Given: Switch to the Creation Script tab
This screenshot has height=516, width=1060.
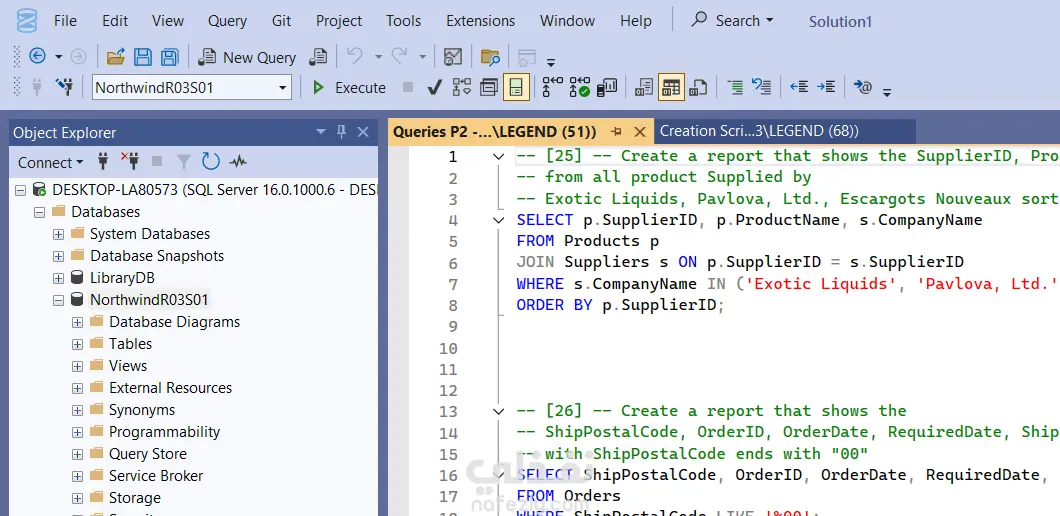Looking at the screenshot, I should click(759, 131).
